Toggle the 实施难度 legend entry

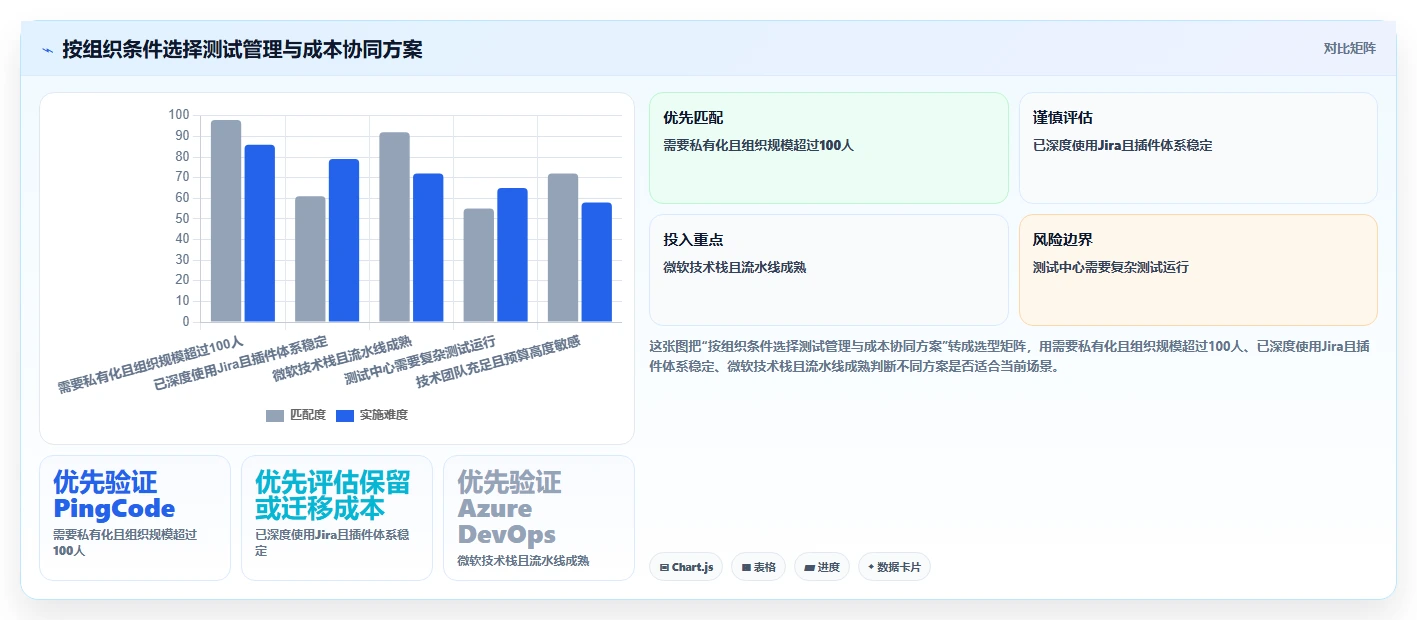[372, 415]
